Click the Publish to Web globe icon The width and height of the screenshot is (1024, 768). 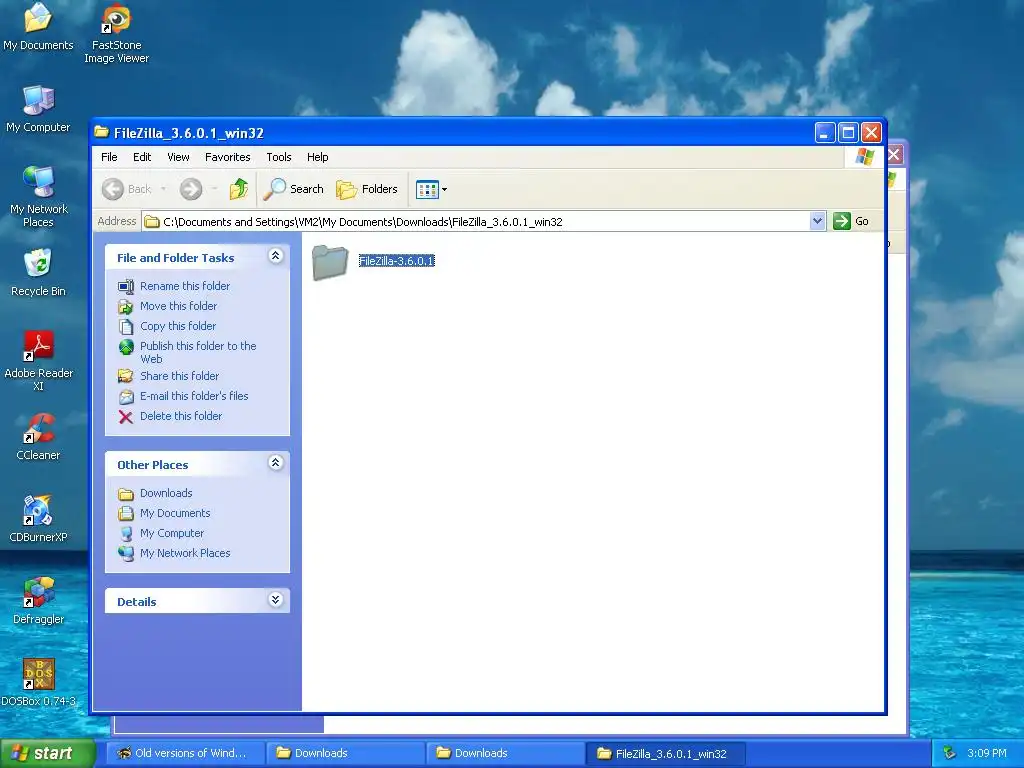click(x=125, y=347)
